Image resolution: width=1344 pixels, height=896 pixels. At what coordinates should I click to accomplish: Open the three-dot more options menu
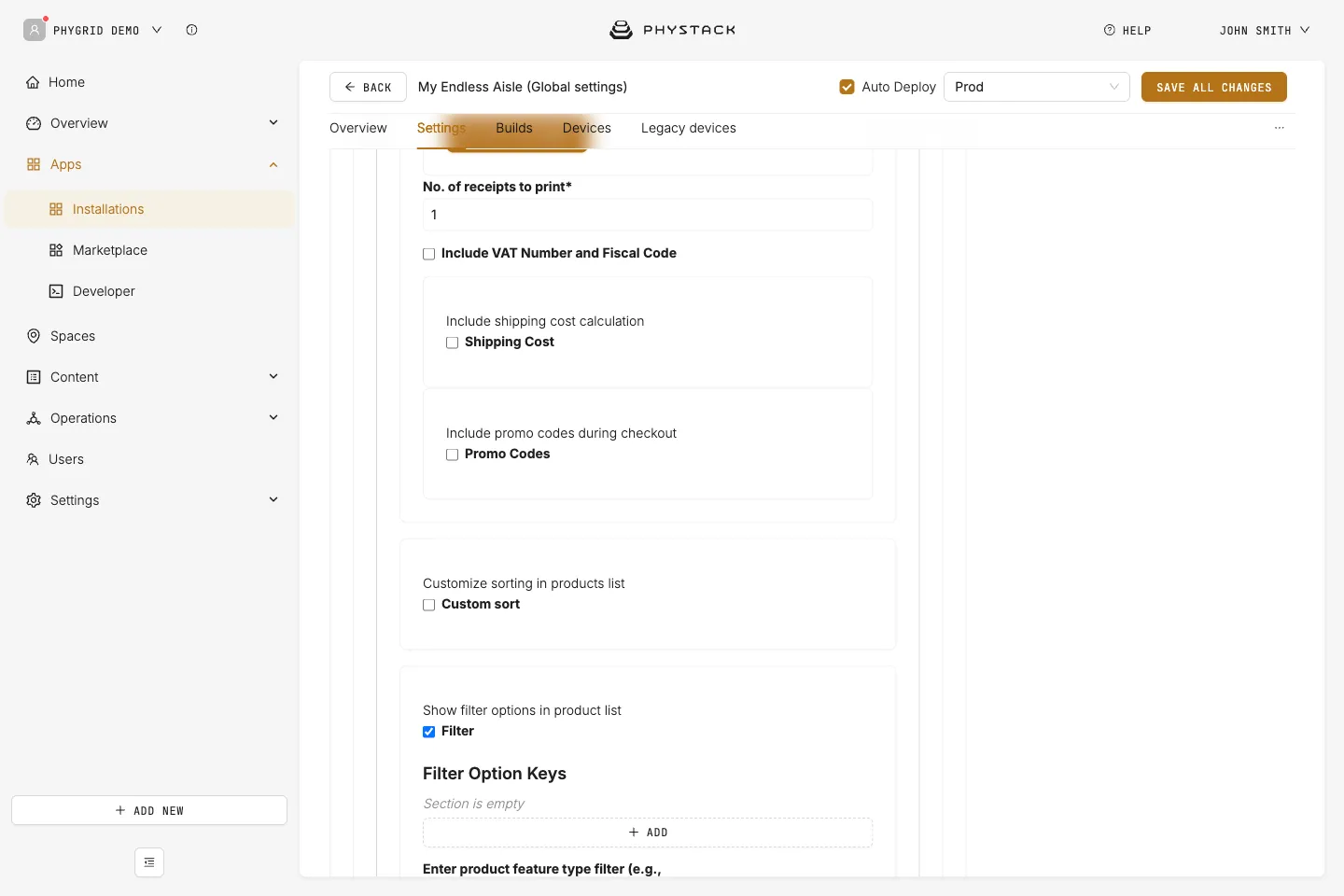[x=1280, y=128]
